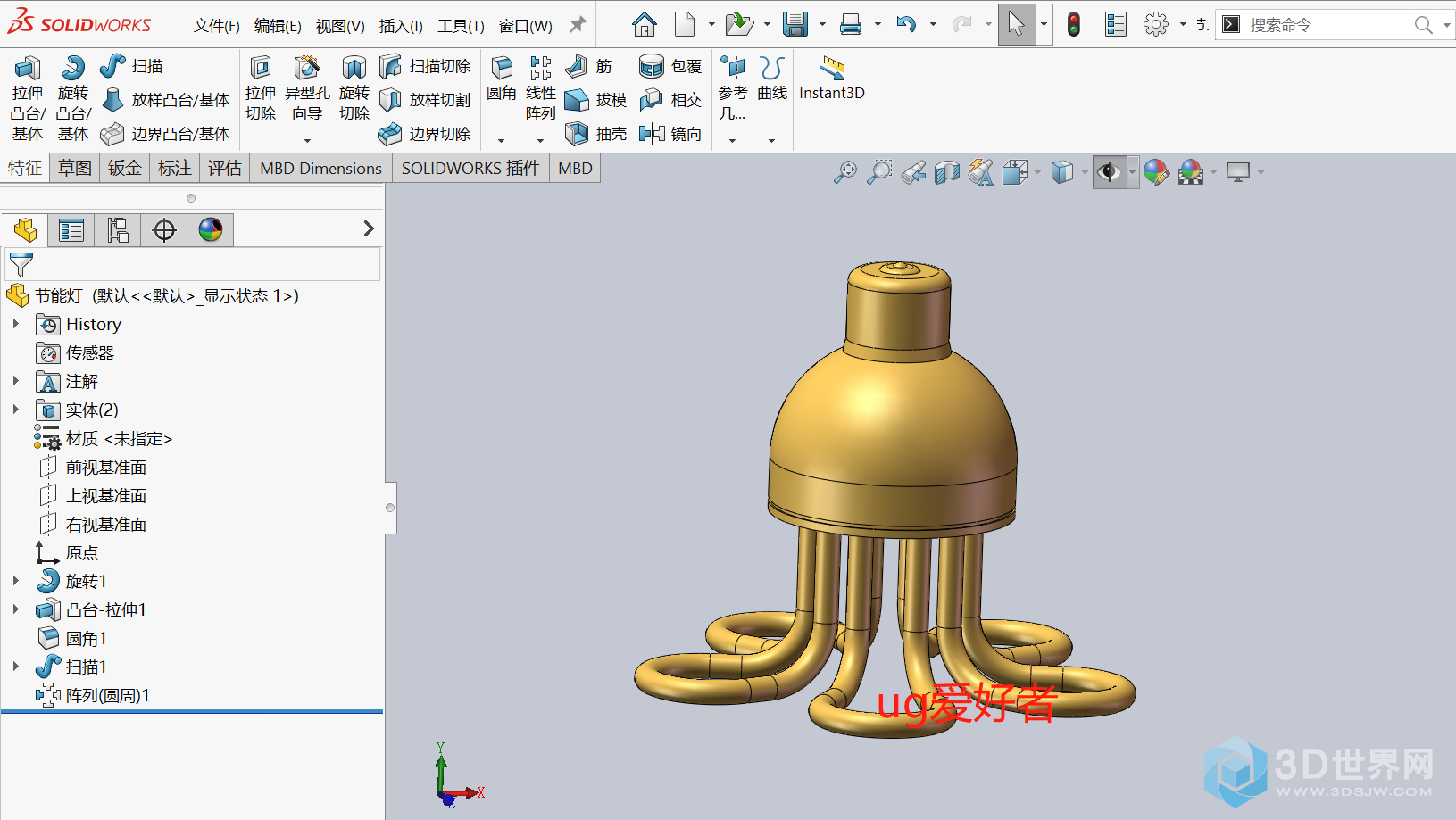Open the Options gear icon
1456x820 pixels.
(x=1156, y=24)
